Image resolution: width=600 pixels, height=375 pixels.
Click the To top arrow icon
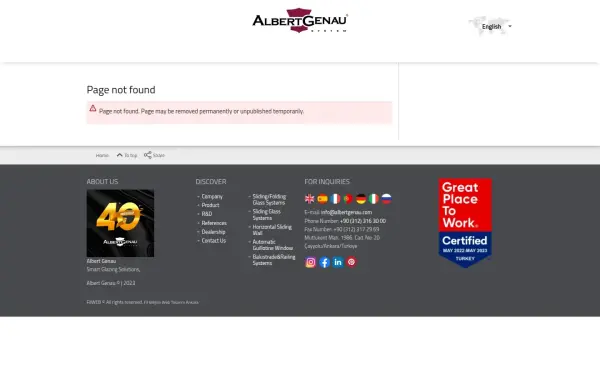click(120, 155)
